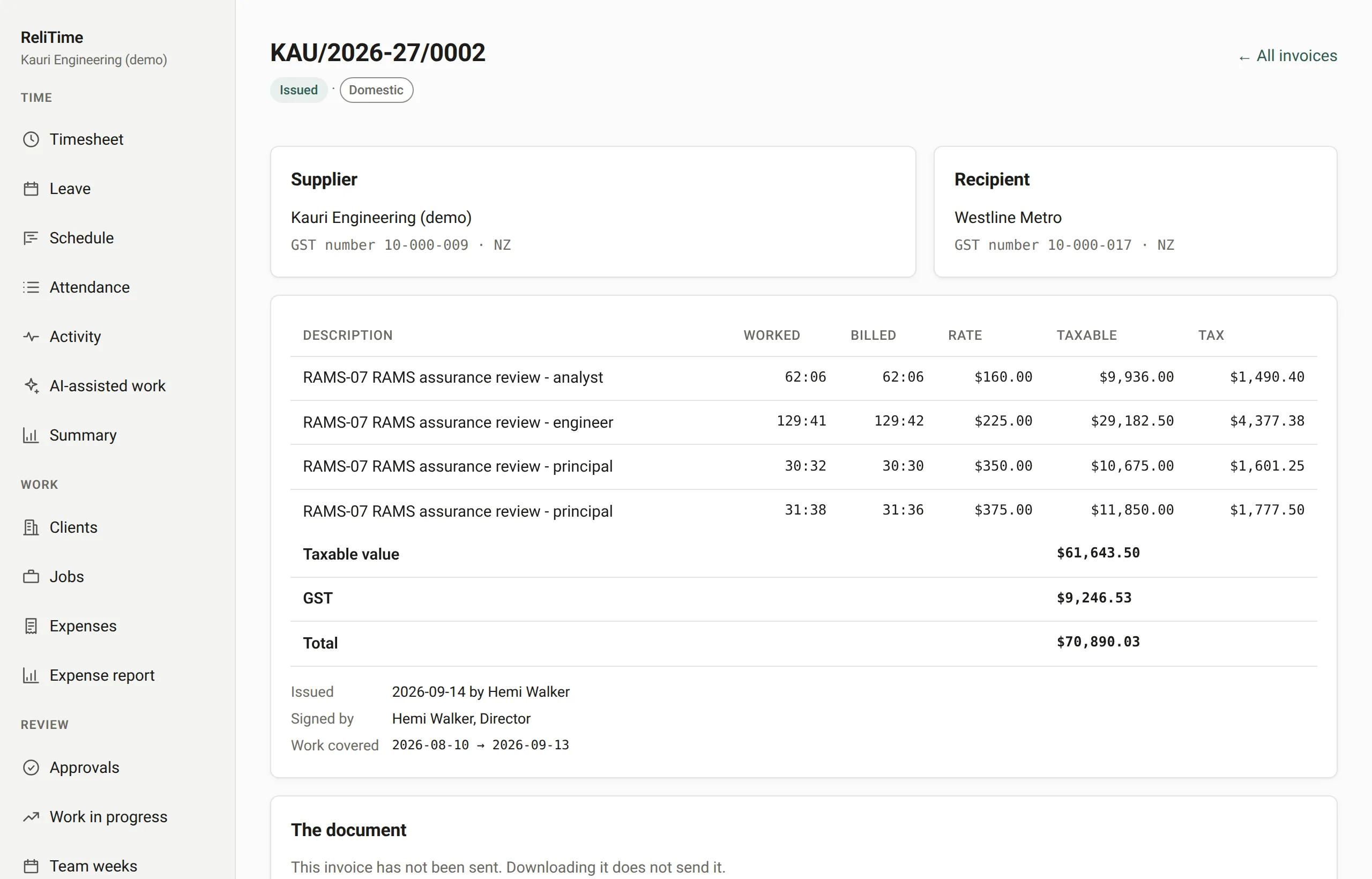Click the Activity pulse icon

(x=31, y=337)
